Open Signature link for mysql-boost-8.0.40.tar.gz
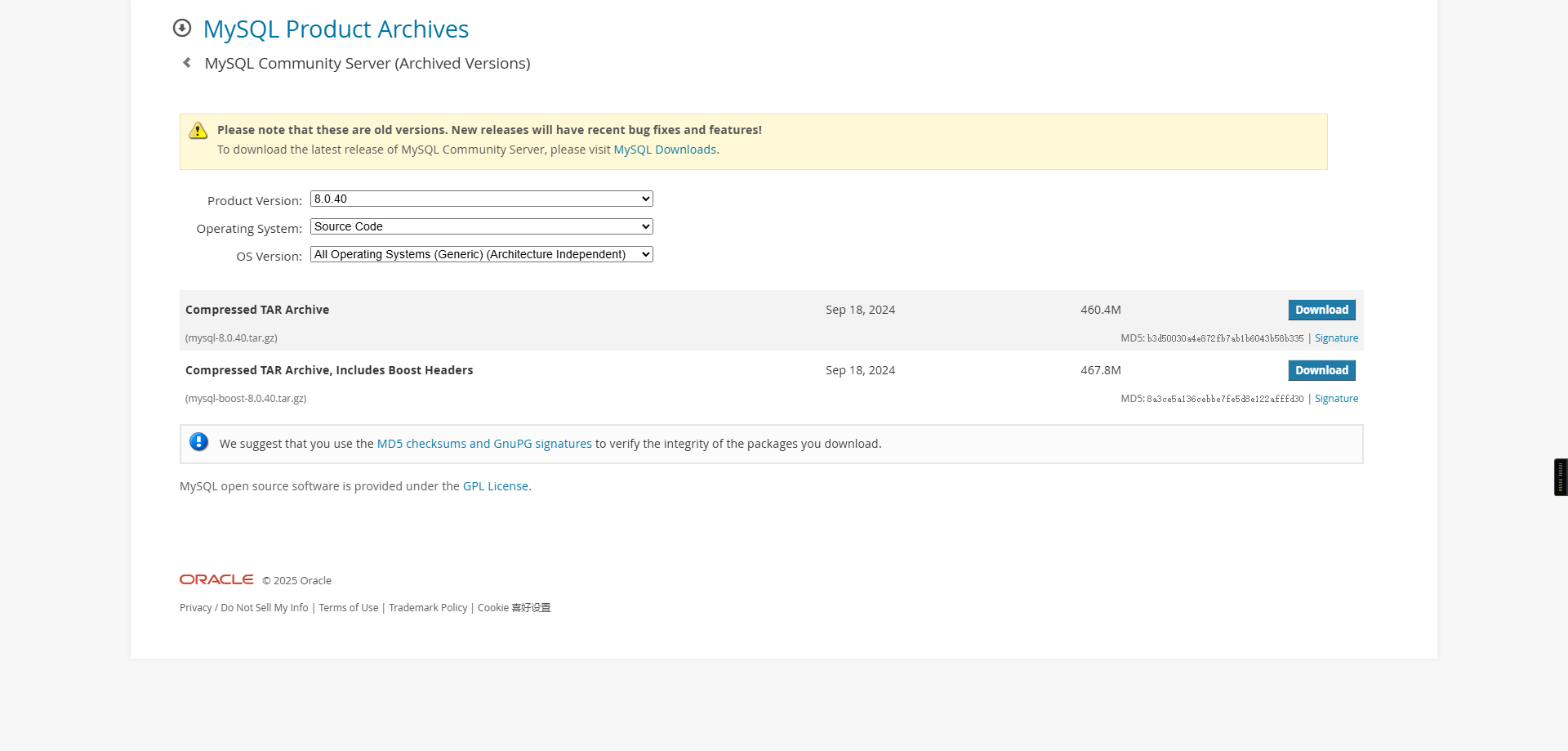The width and height of the screenshot is (1568, 751). pyautogui.click(x=1336, y=399)
